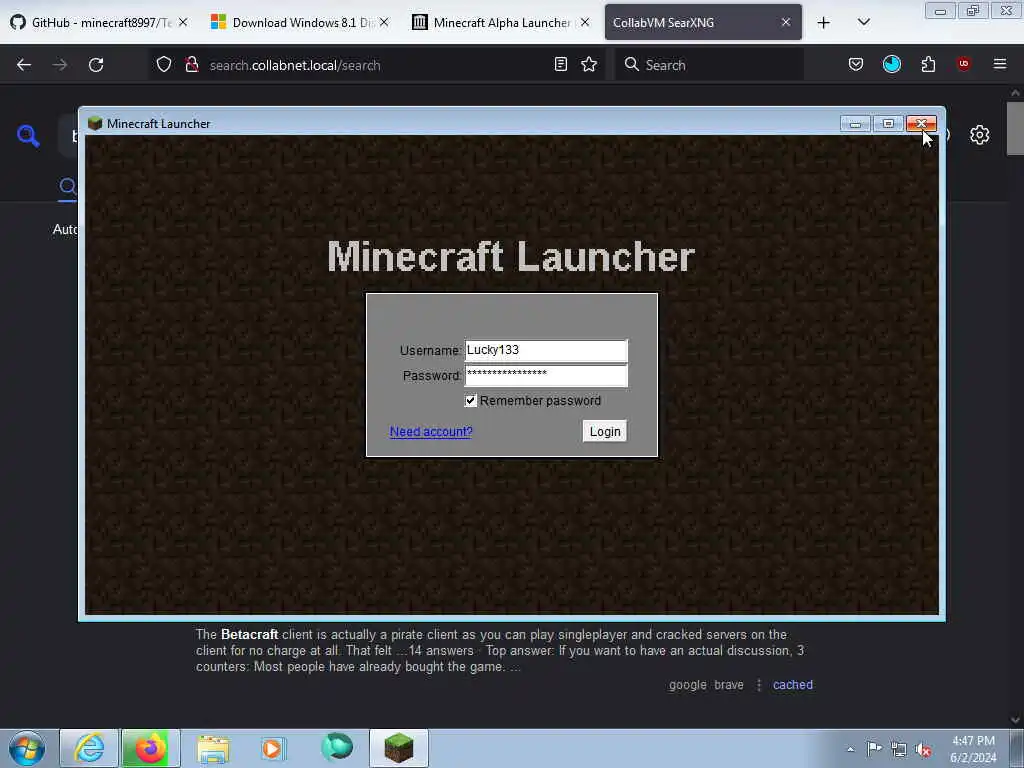
Task: Close the Minecraft Alpha Launcher tab
Action: coord(585,22)
